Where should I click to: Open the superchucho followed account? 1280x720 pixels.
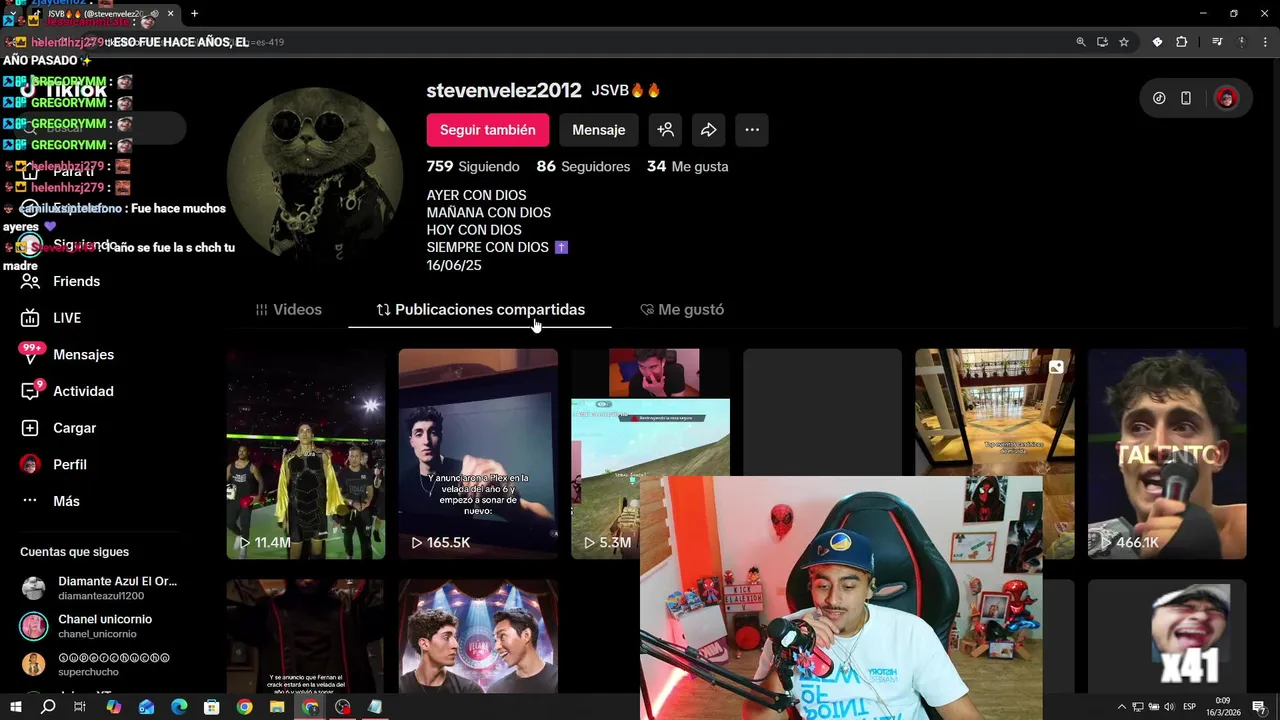pos(96,664)
